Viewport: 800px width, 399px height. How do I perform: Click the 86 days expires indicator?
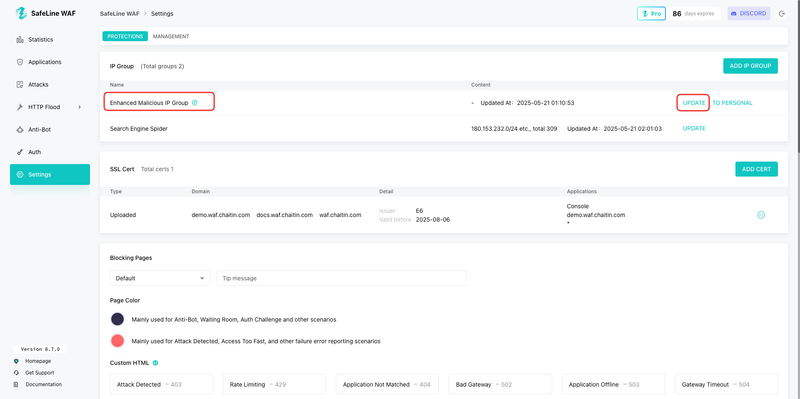[693, 14]
